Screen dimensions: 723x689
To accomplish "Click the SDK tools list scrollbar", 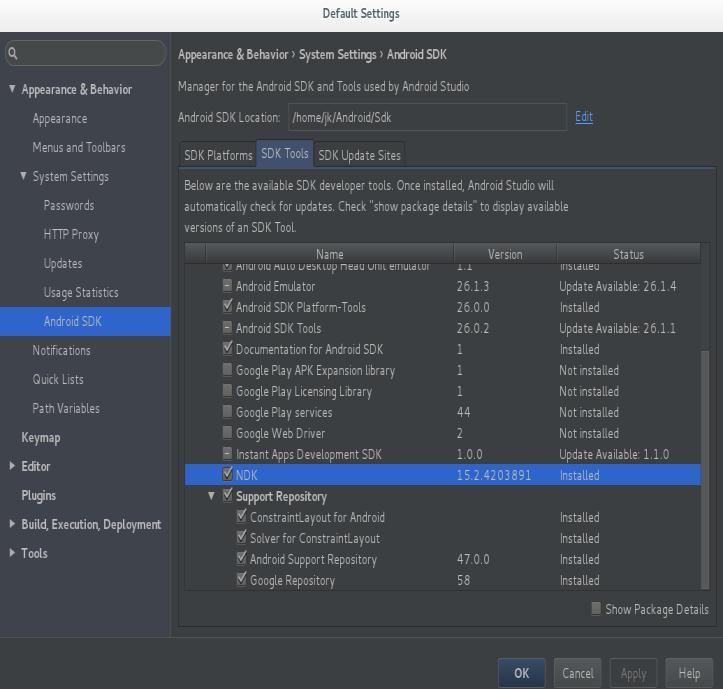I will [x=705, y=469].
